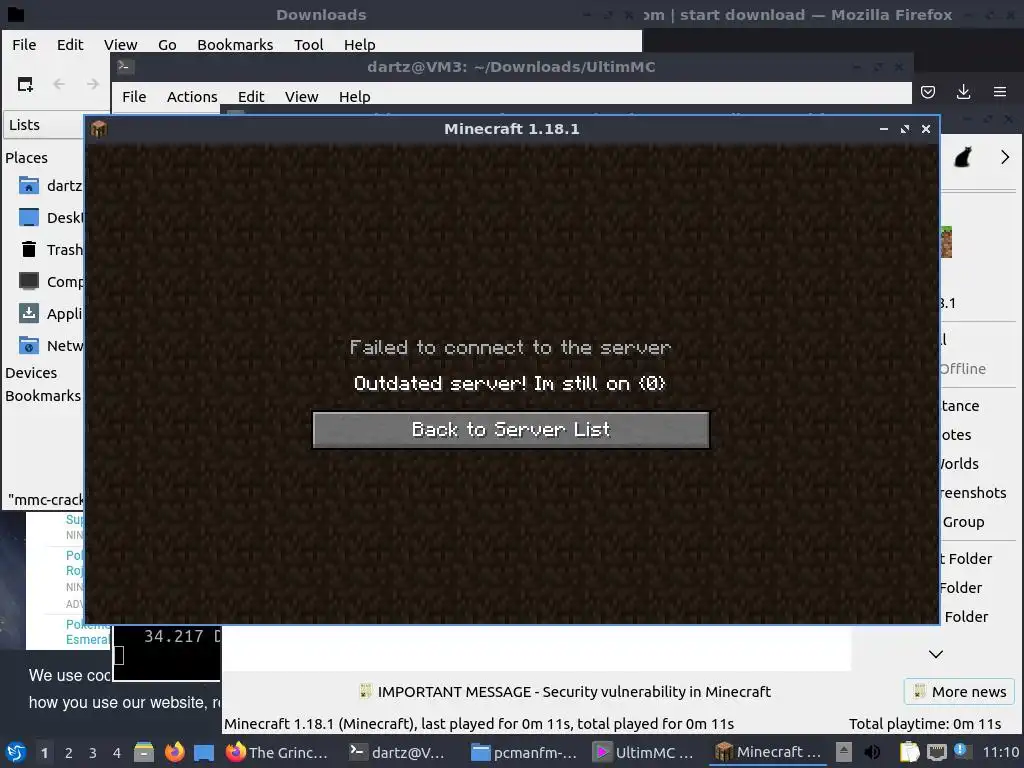
Task: Switch to the dartz@V… terminal taskbar entry
Action: tap(398, 752)
